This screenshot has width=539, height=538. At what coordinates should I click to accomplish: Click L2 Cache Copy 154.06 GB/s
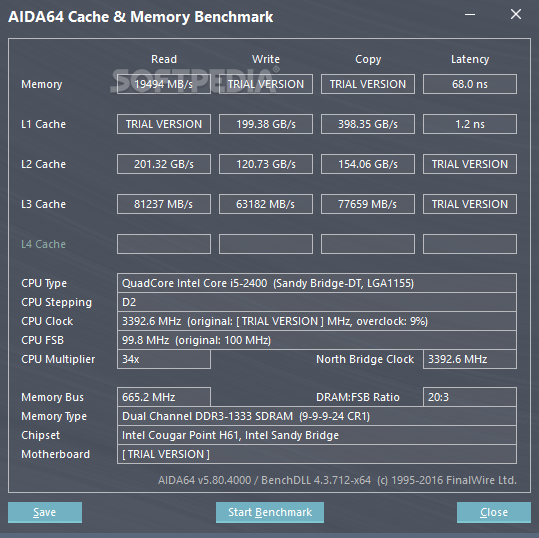(x=368, y=164)
